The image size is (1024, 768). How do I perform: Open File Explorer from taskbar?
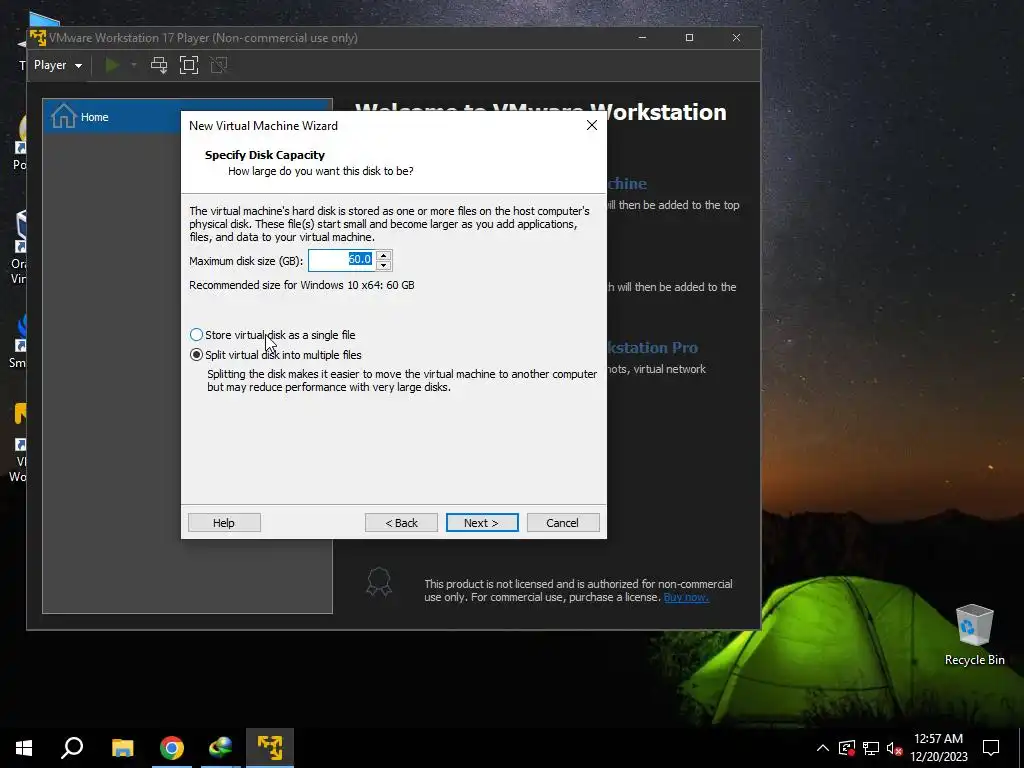click(122, 748)
